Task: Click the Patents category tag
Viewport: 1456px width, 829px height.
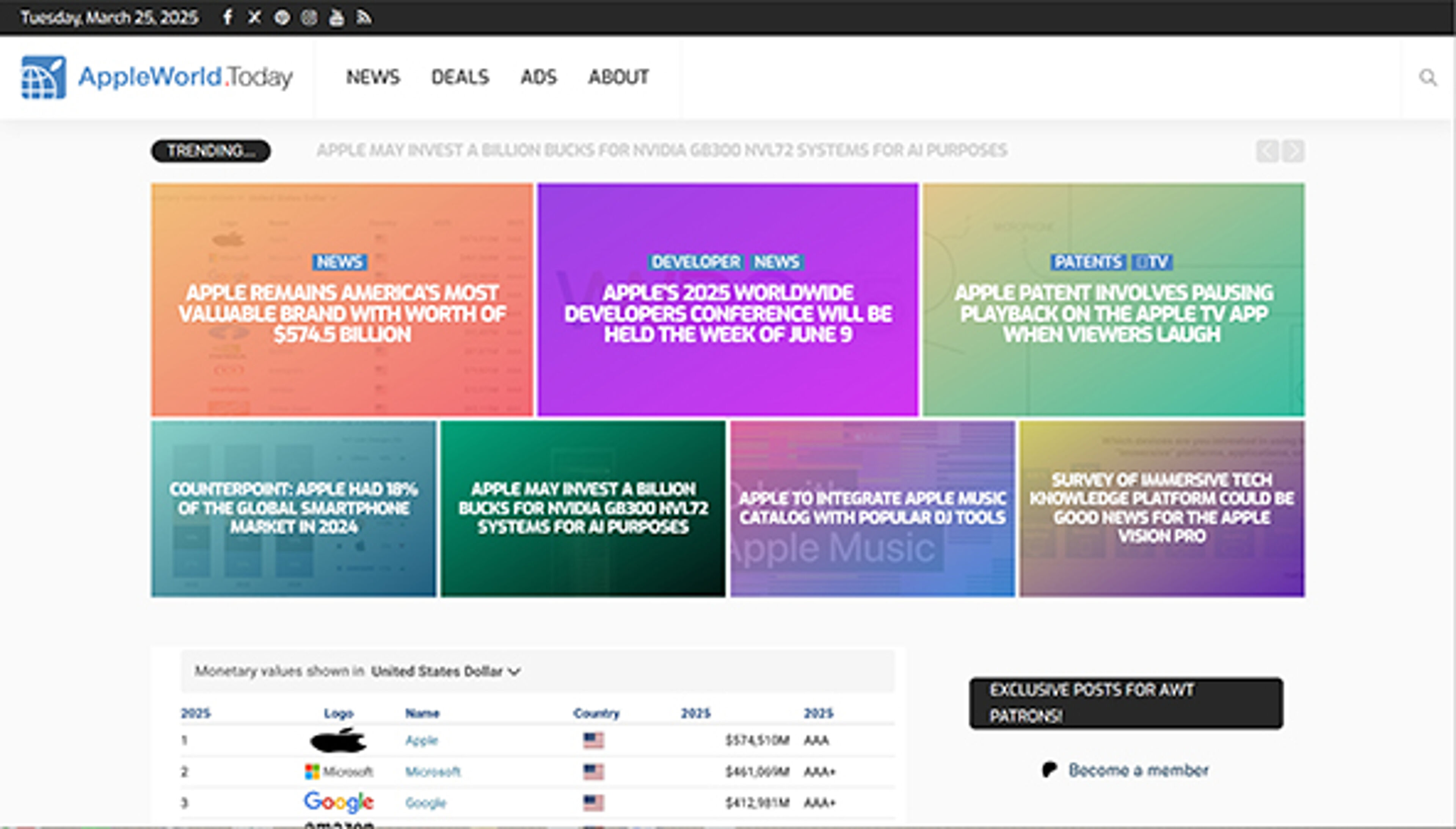Action: coord(1087,262)
